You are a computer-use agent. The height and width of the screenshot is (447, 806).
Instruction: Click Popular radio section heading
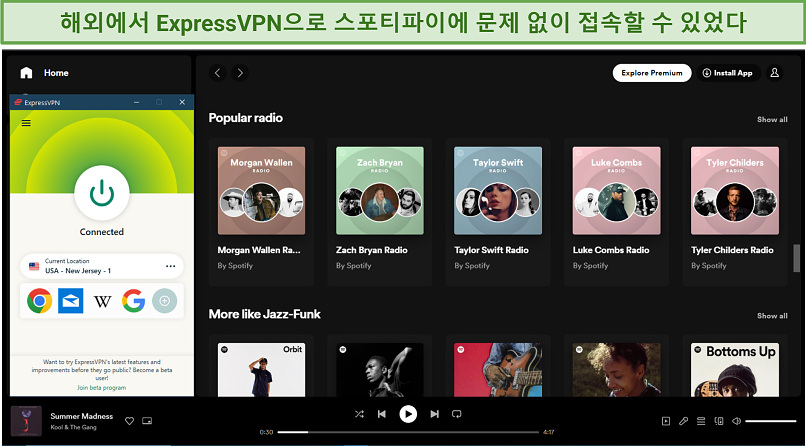coord(246,118)
